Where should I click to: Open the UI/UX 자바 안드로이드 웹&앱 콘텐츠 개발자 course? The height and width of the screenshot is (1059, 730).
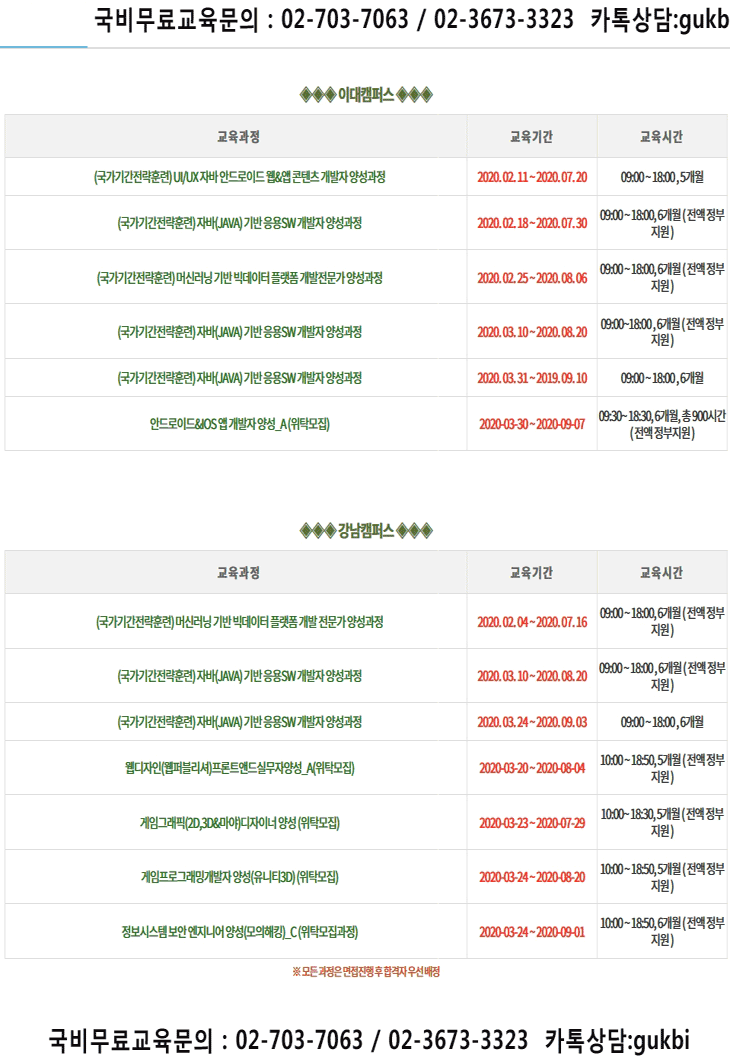pyautogui.click(x=239, y=177)
